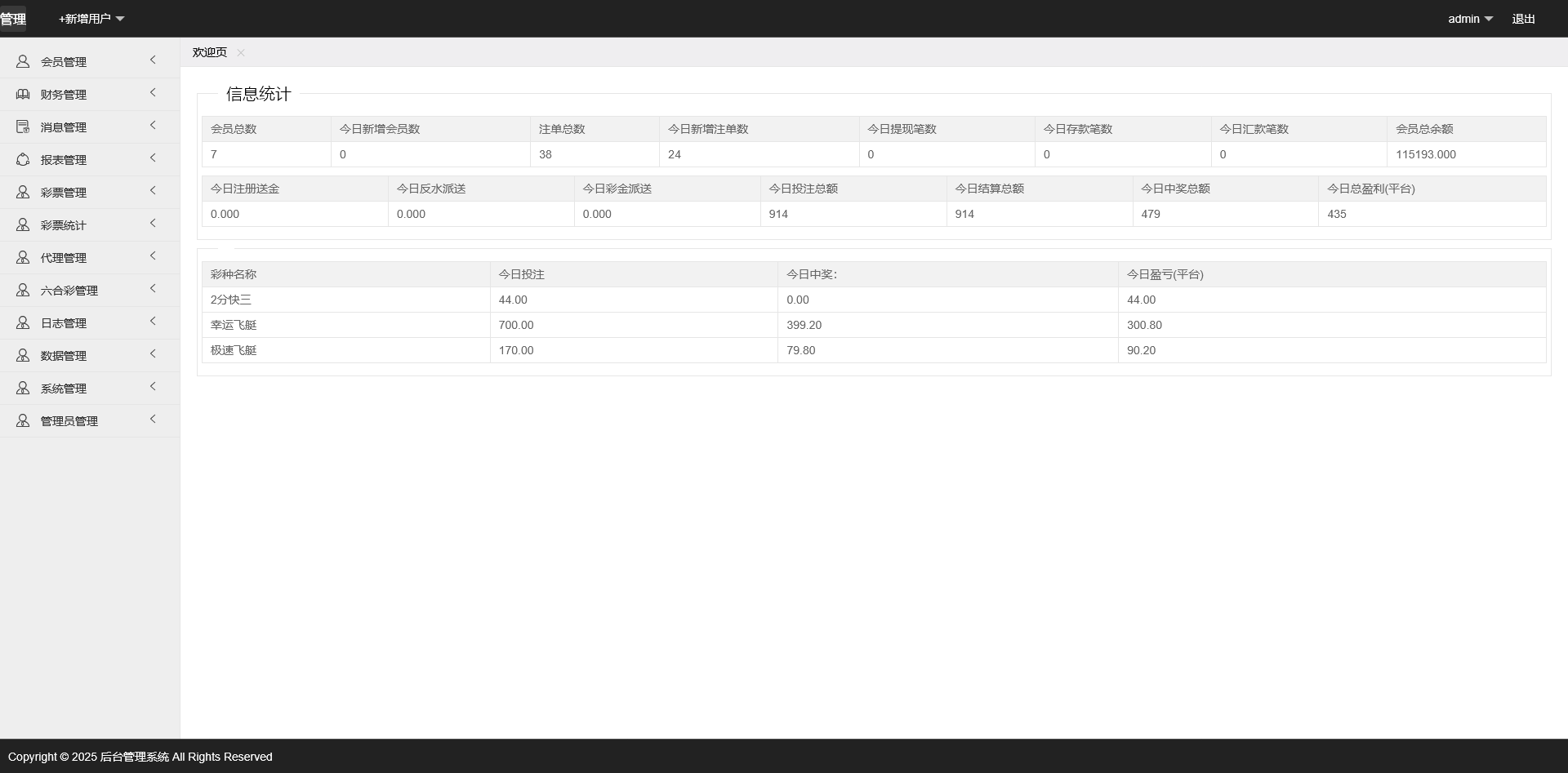This screenshot has width=1568, height=773.
Task: Click the 会员总余额 column header
Action: [x=1423, y=129]
